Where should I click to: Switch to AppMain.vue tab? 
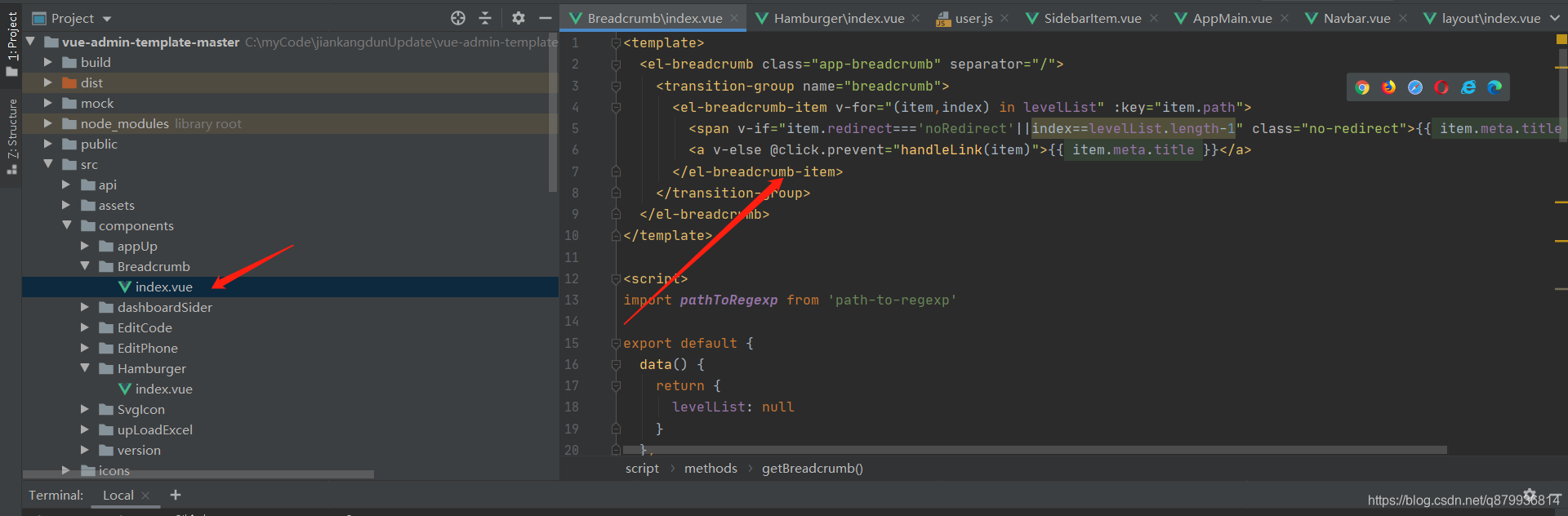pyautogui.click(x=1232, y=18)
